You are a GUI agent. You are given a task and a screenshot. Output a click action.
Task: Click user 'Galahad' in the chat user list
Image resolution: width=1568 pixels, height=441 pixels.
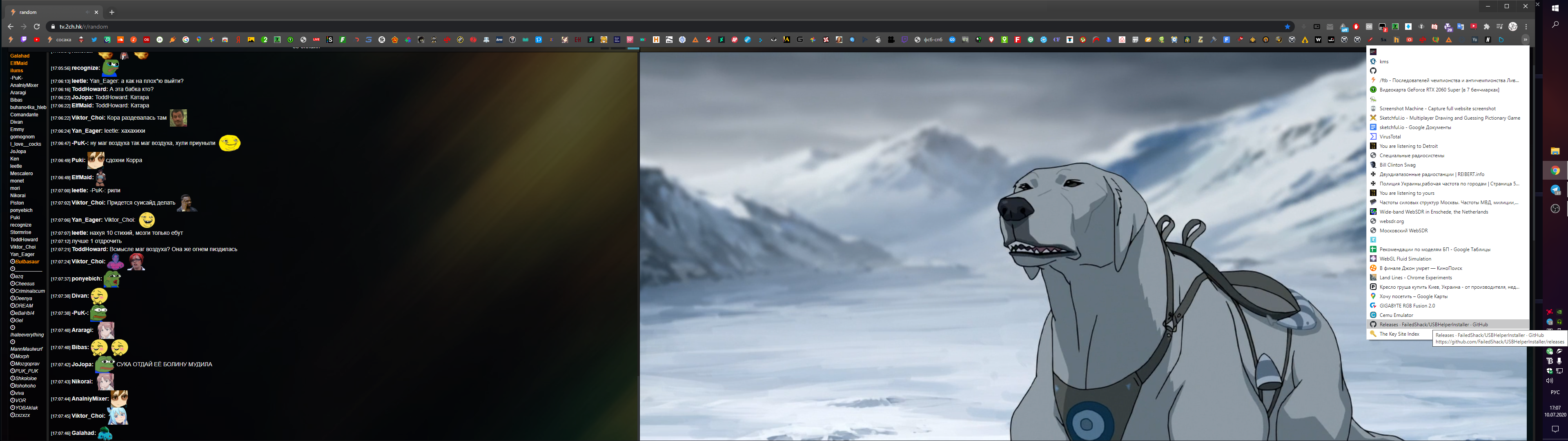[20, 56]
